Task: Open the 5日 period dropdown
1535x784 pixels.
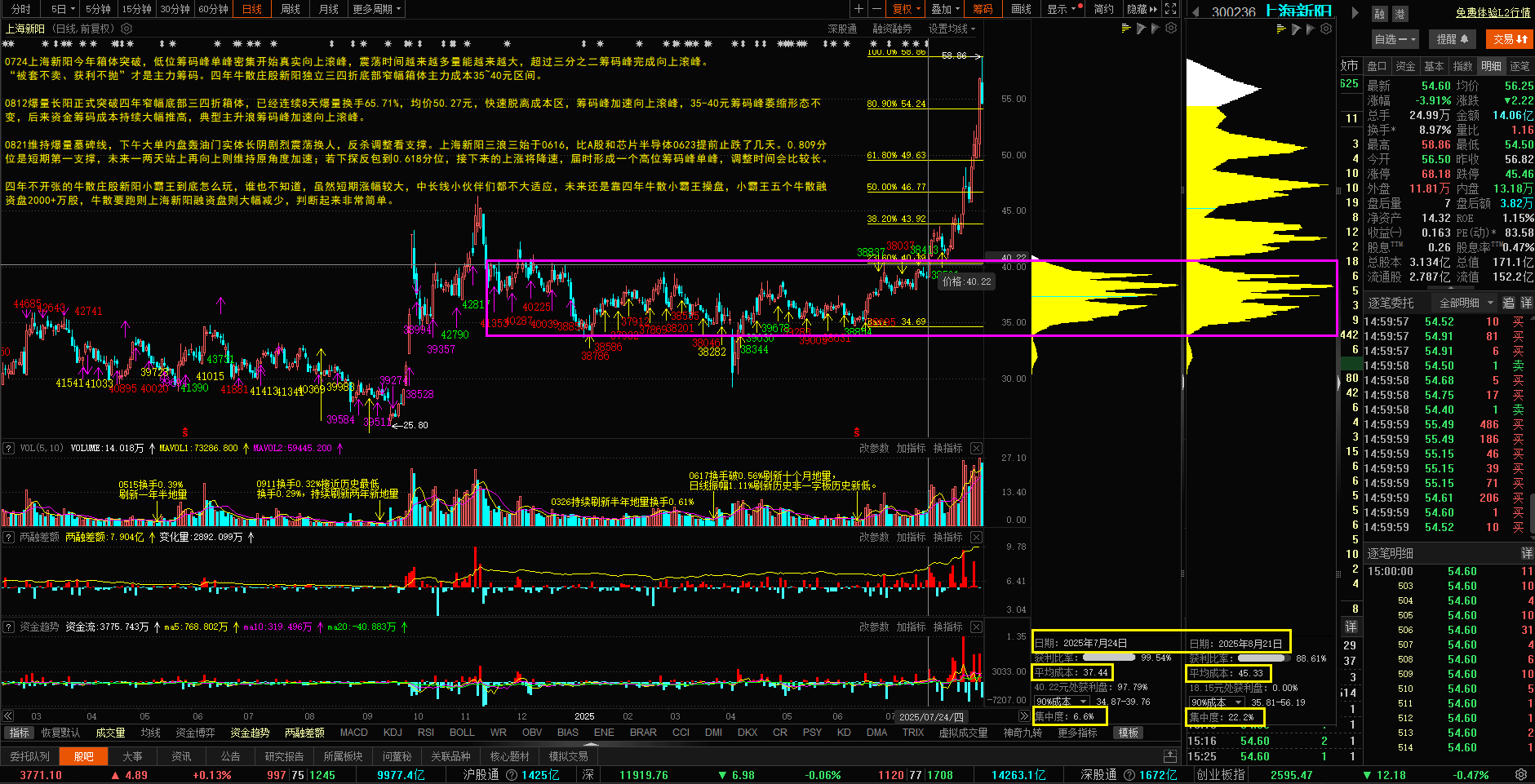Action: pos(62,9)
